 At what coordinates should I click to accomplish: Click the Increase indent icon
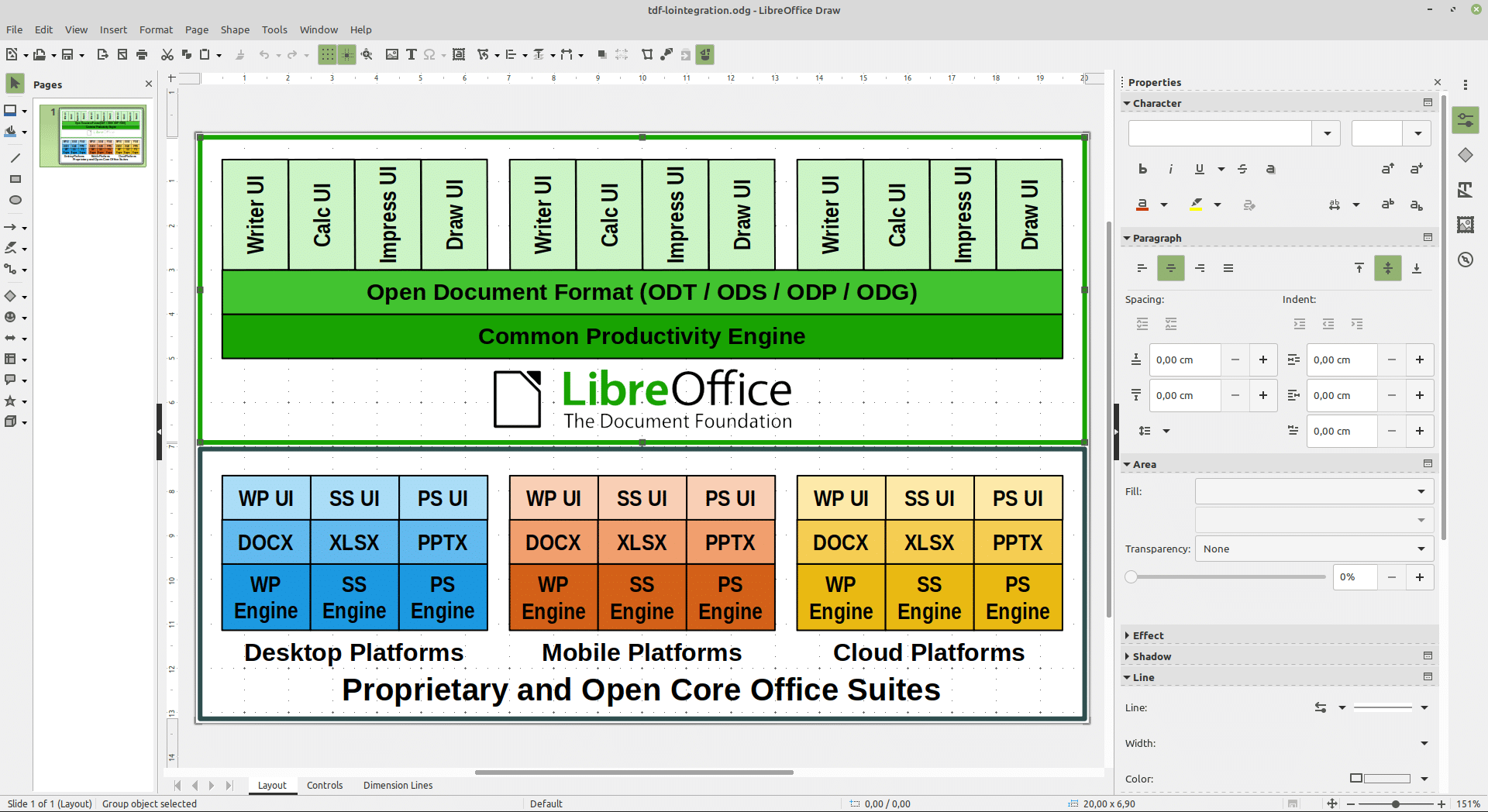click(x=1300, y=324)
